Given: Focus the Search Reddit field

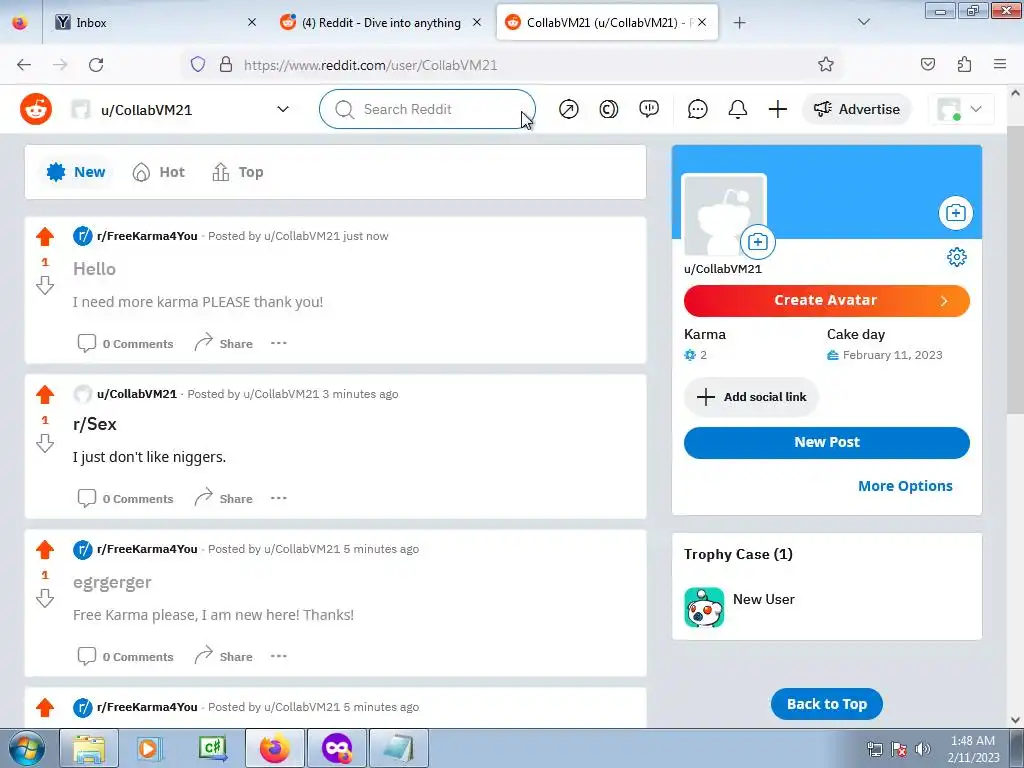Looking at the screenshot, I should click(x=427, y=109).
